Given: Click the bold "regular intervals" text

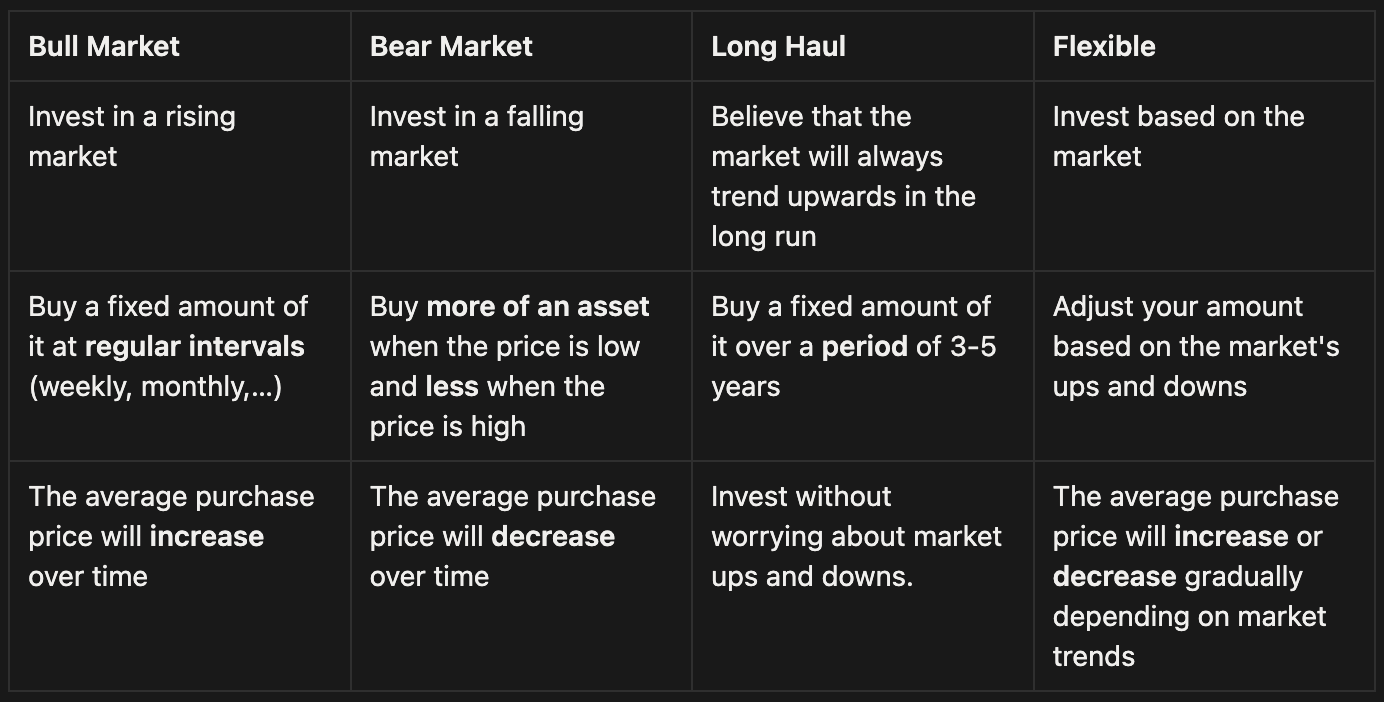Looking at the screenshot, I should pyautogui.click(x=195, y=346).
